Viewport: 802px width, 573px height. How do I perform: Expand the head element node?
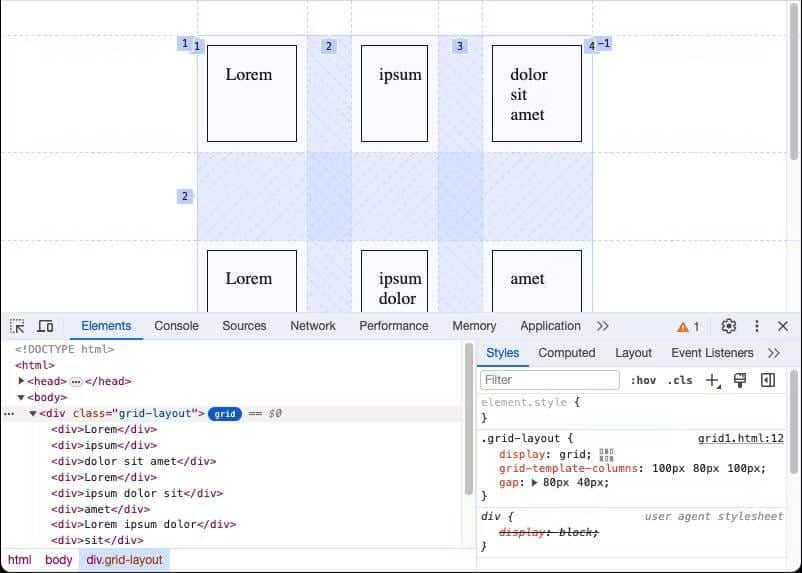point(21,381)
